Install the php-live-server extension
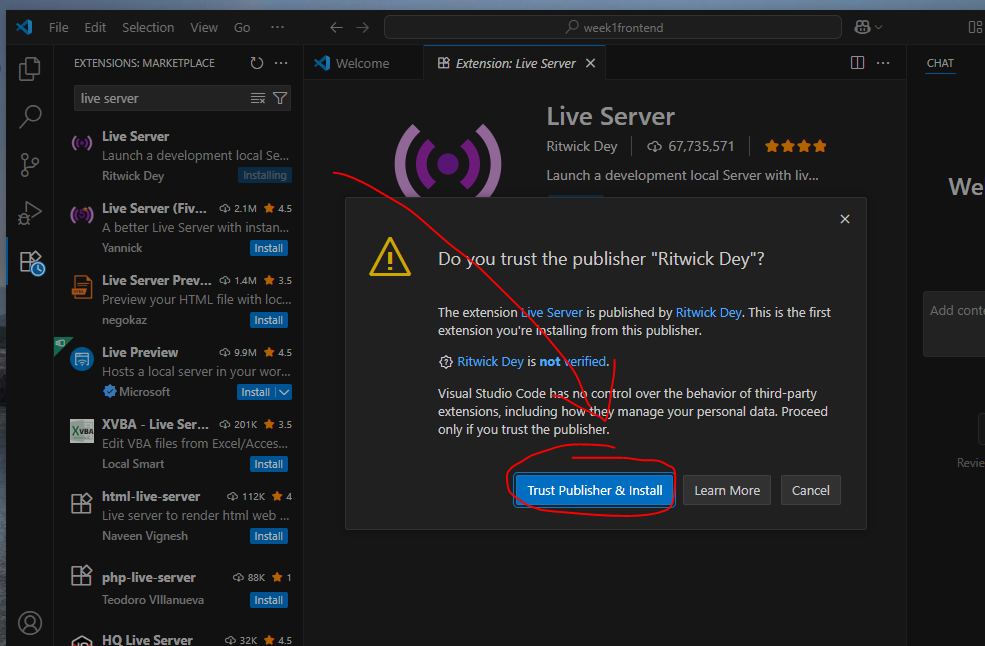Image resolution: width=985 pixels, height=646 pixels. [x=268, y=600]
